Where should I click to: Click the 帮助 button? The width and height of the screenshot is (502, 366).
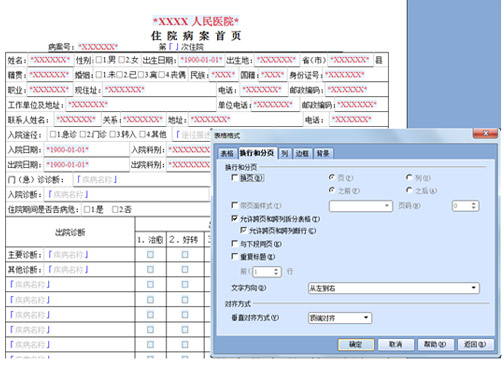[435, 344]
